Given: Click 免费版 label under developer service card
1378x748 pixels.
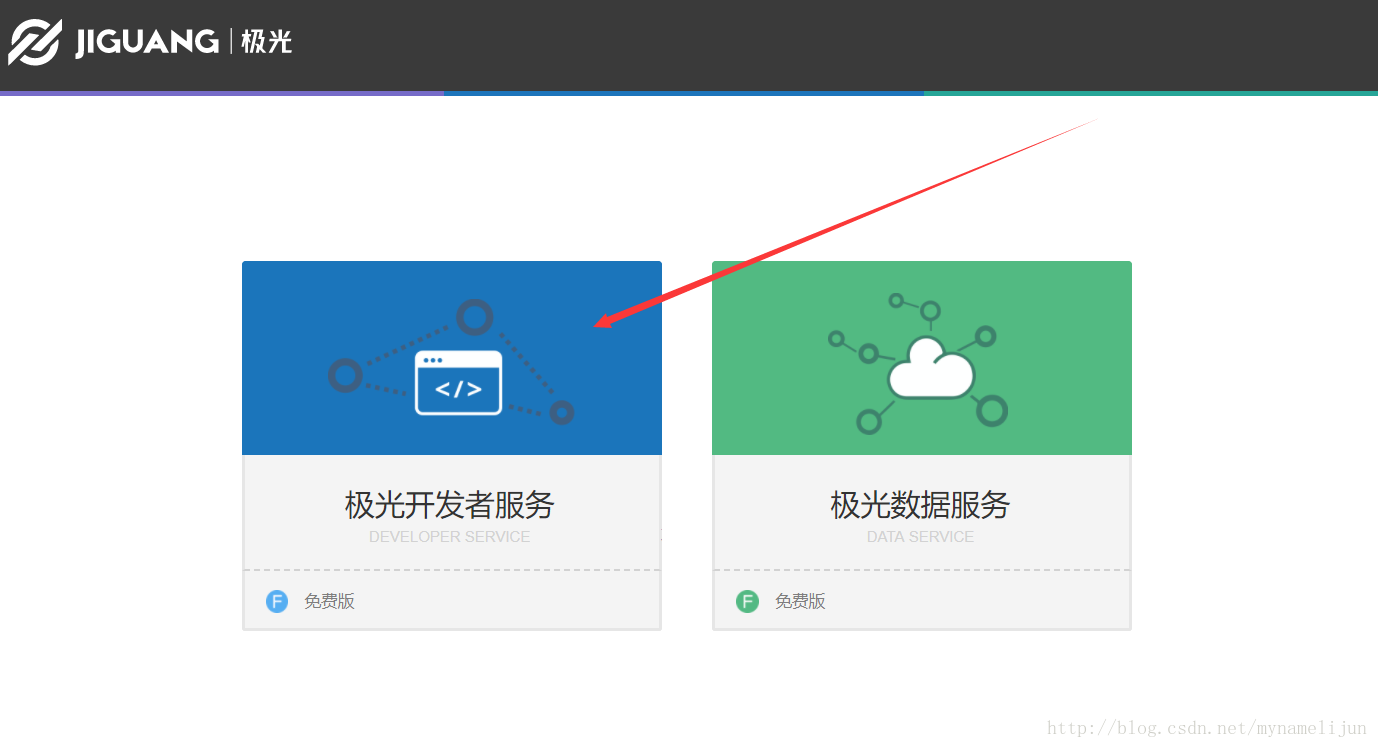Looking at the screenshot, I should 329,601.
